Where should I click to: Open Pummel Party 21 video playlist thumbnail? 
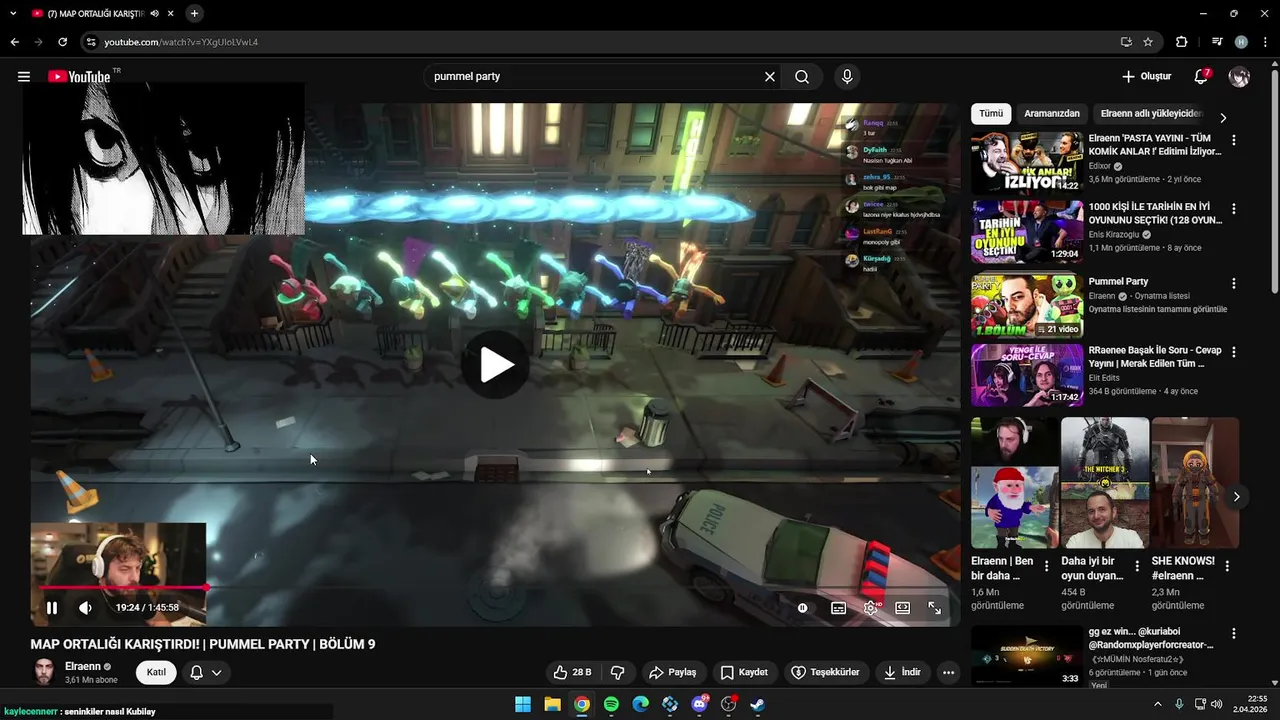pyautogui.click(x=1027, y=306)
